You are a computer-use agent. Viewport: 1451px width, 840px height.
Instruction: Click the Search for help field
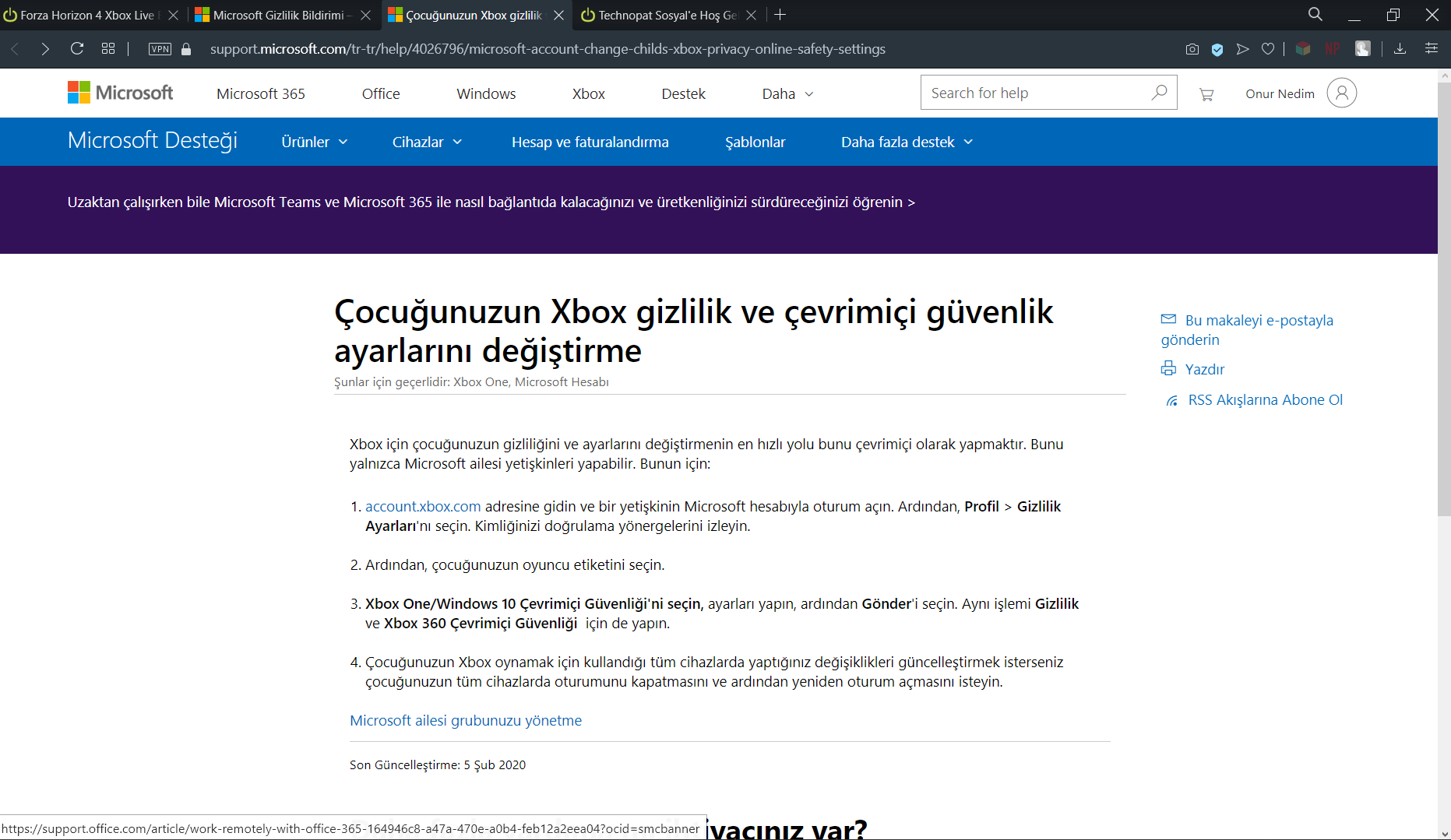1028,93
